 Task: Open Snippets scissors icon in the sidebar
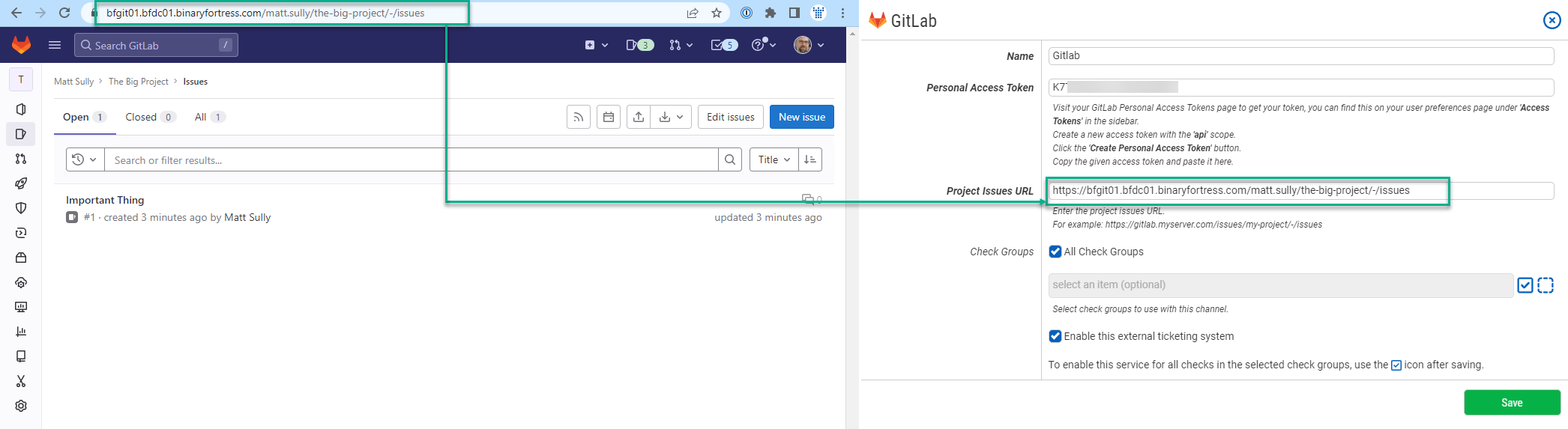click(x=21, y=381)
